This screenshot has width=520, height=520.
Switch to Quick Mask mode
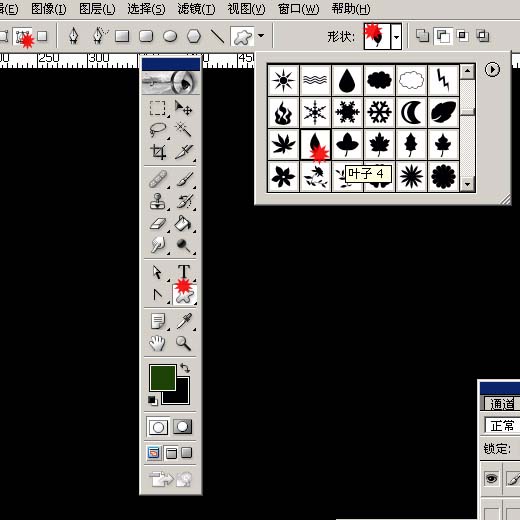[x=182, y=427]
